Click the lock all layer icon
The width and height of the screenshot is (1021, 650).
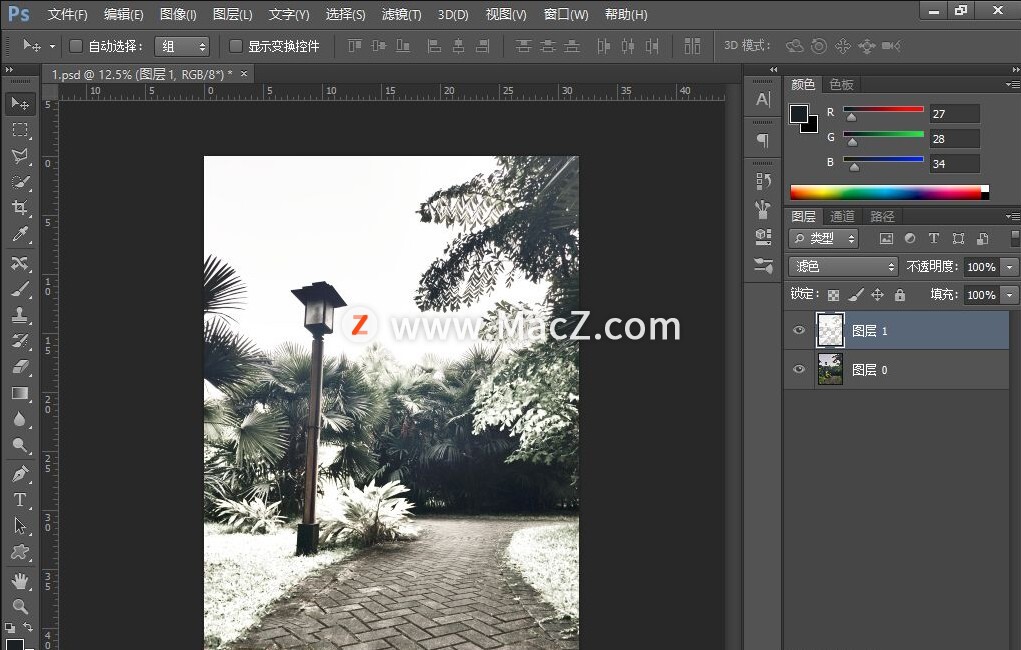(x=900, y=295)
